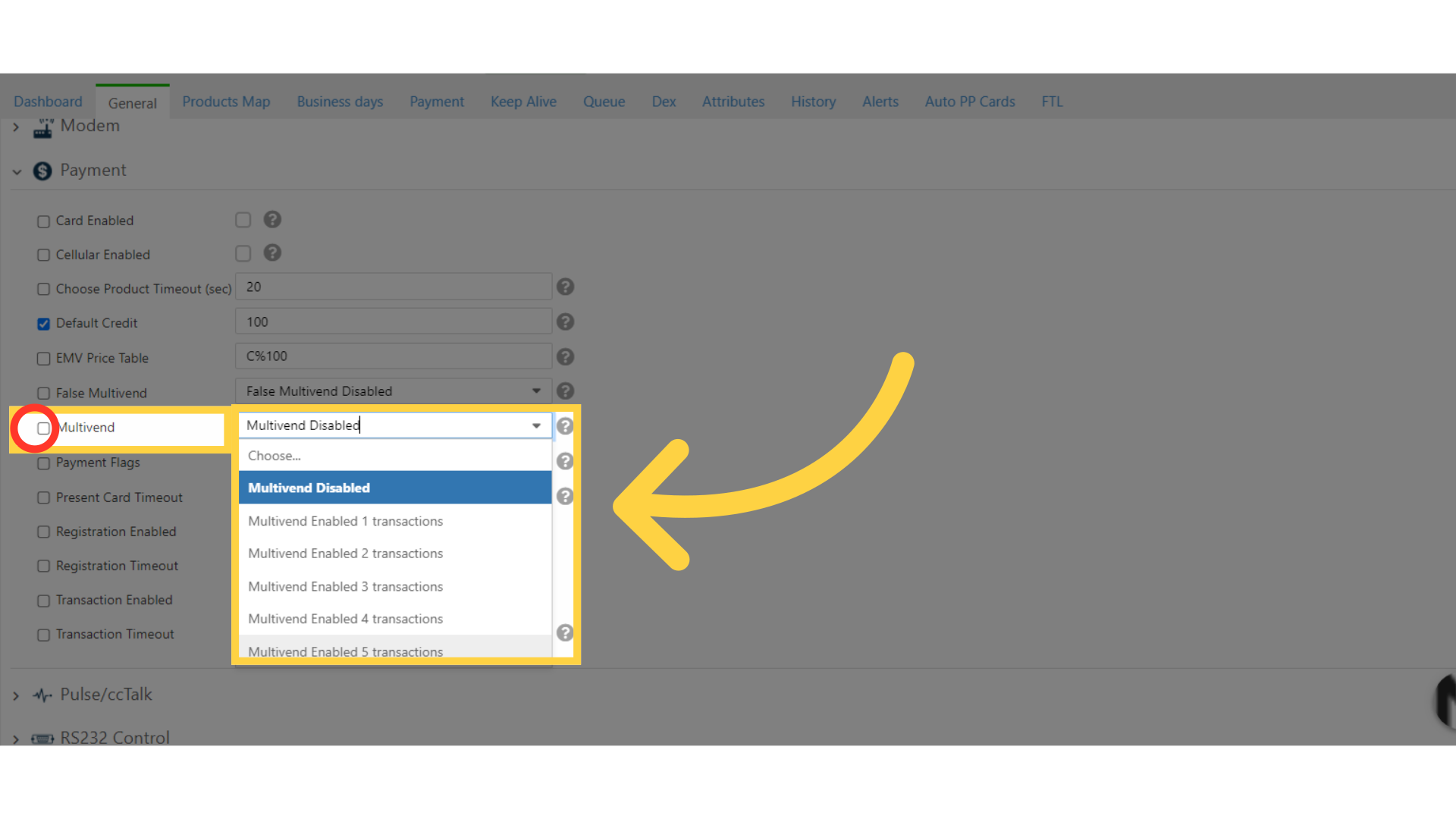Image resolution: width=1456 pixels, height=819 pixels.
Task: Click the EMV Price Table field
Action: 394,356
